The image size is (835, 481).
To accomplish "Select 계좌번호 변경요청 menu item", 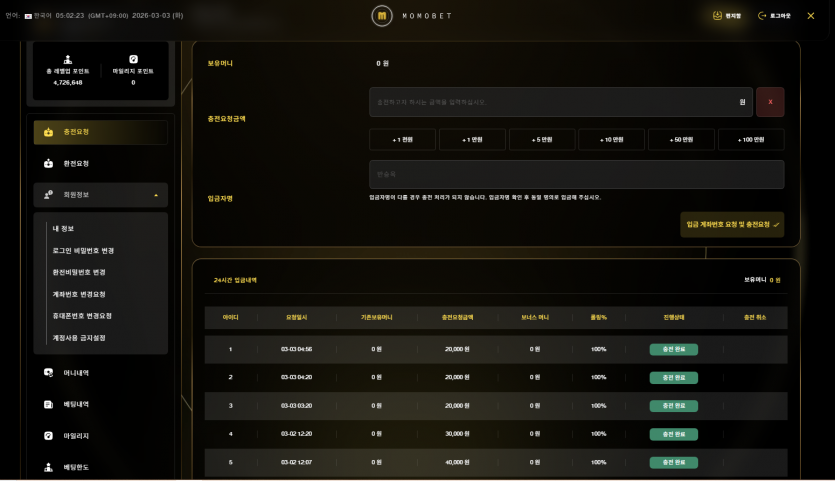I will coord(79,294).
